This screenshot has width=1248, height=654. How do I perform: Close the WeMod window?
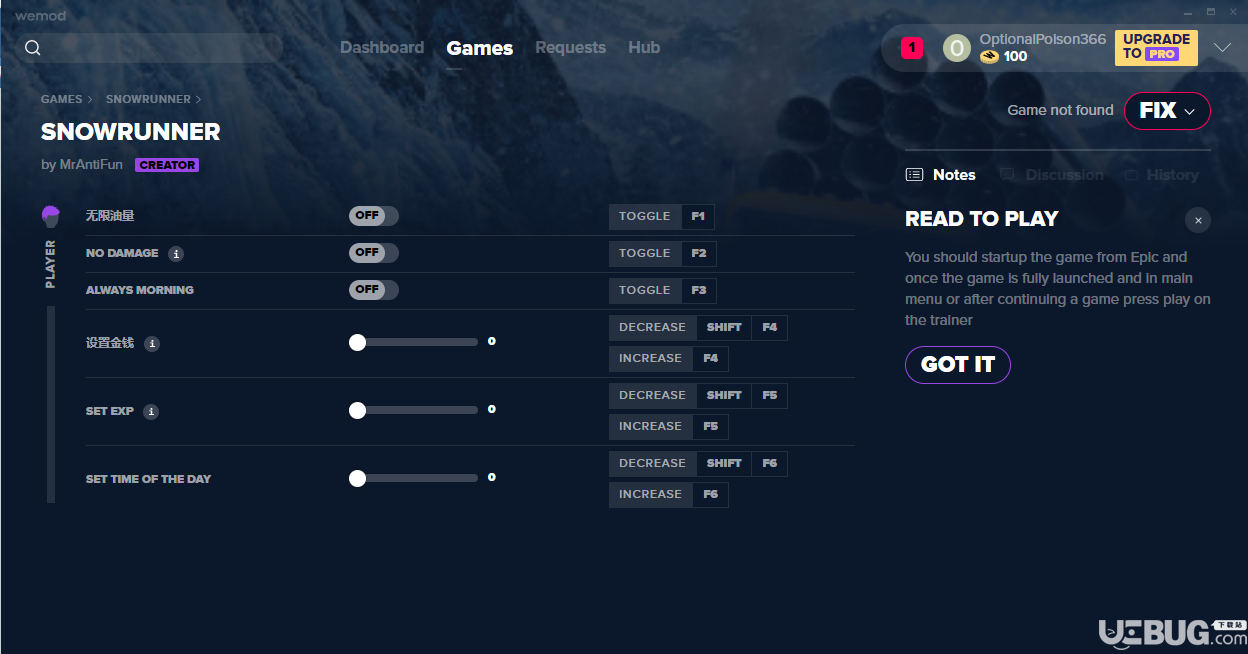click(1233, 12)
